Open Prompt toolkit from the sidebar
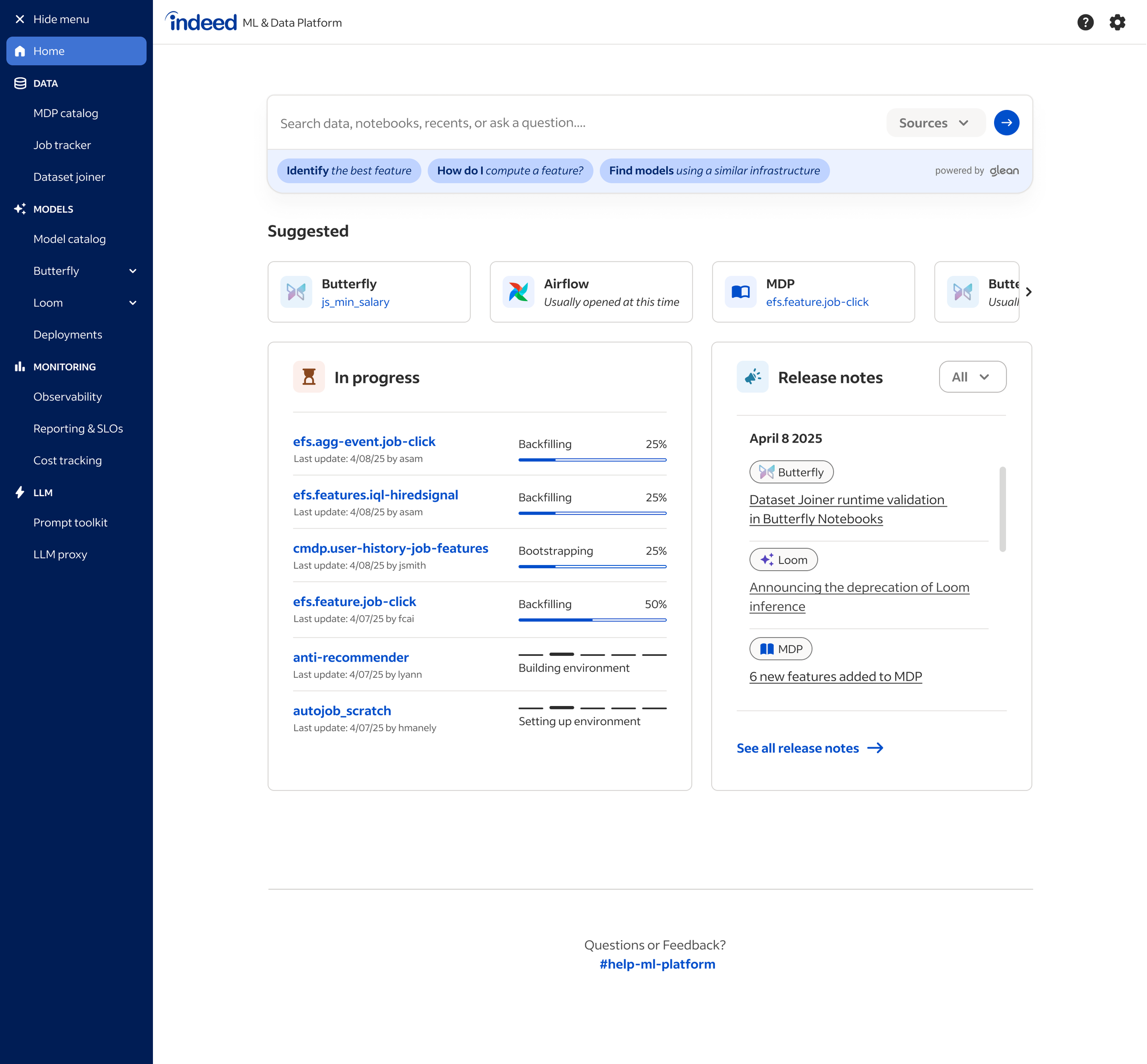Screen dimensions: 1147x1064 [70, 523]
